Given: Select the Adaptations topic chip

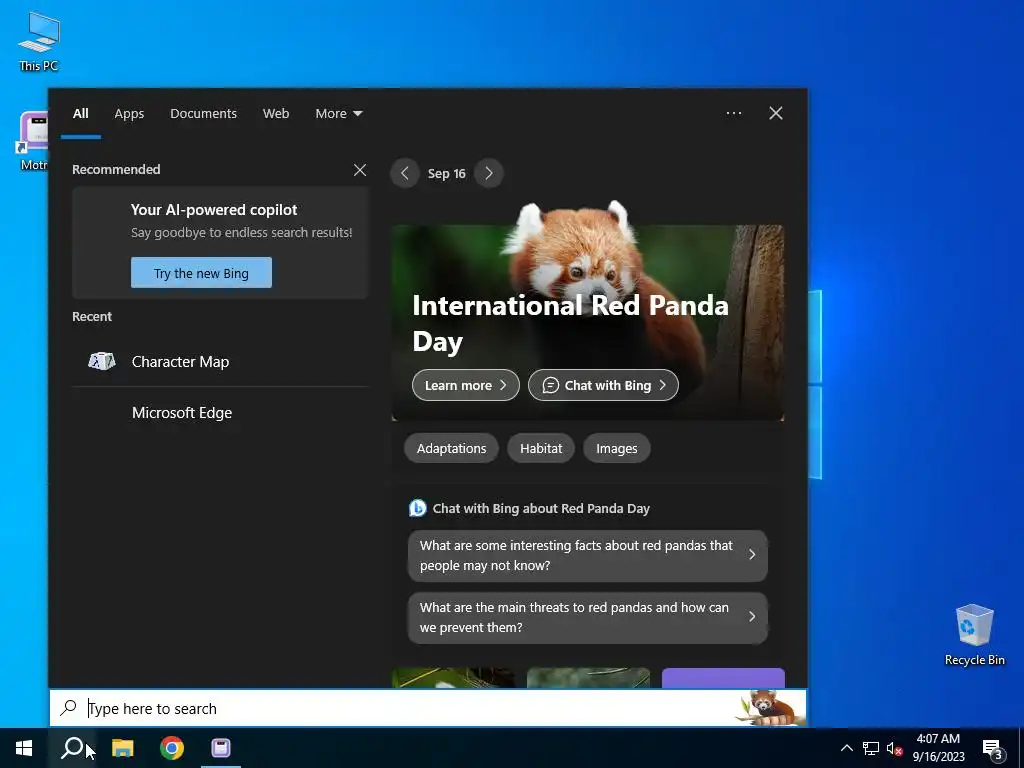Looking at the screenshot, I should click(x=451, y=449).
